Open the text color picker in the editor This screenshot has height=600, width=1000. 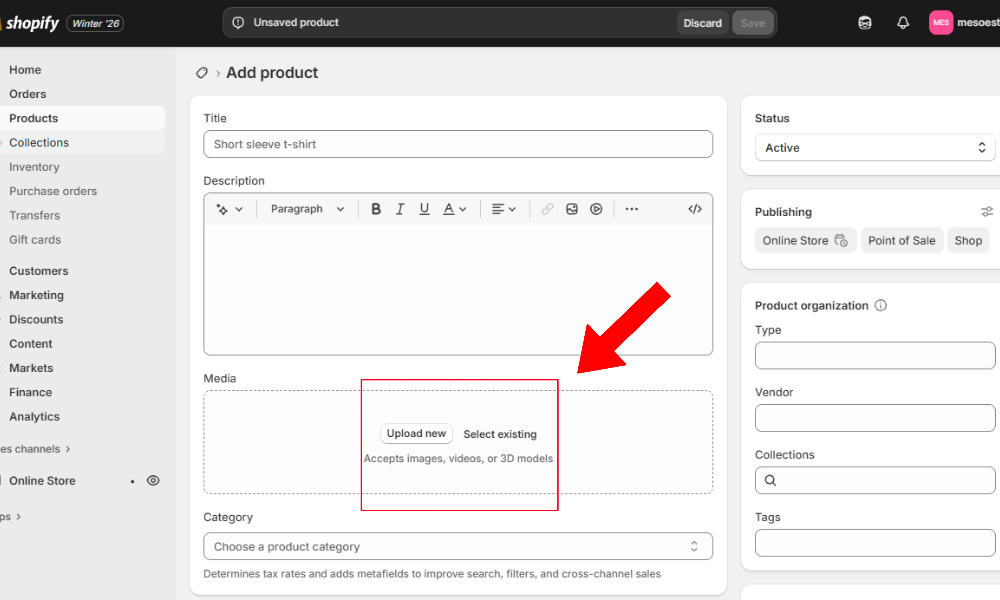click(450, 209)
